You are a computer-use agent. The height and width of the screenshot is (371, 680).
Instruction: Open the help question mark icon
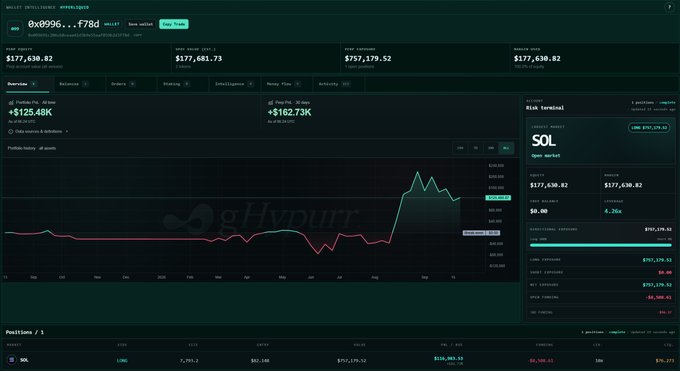669,7
